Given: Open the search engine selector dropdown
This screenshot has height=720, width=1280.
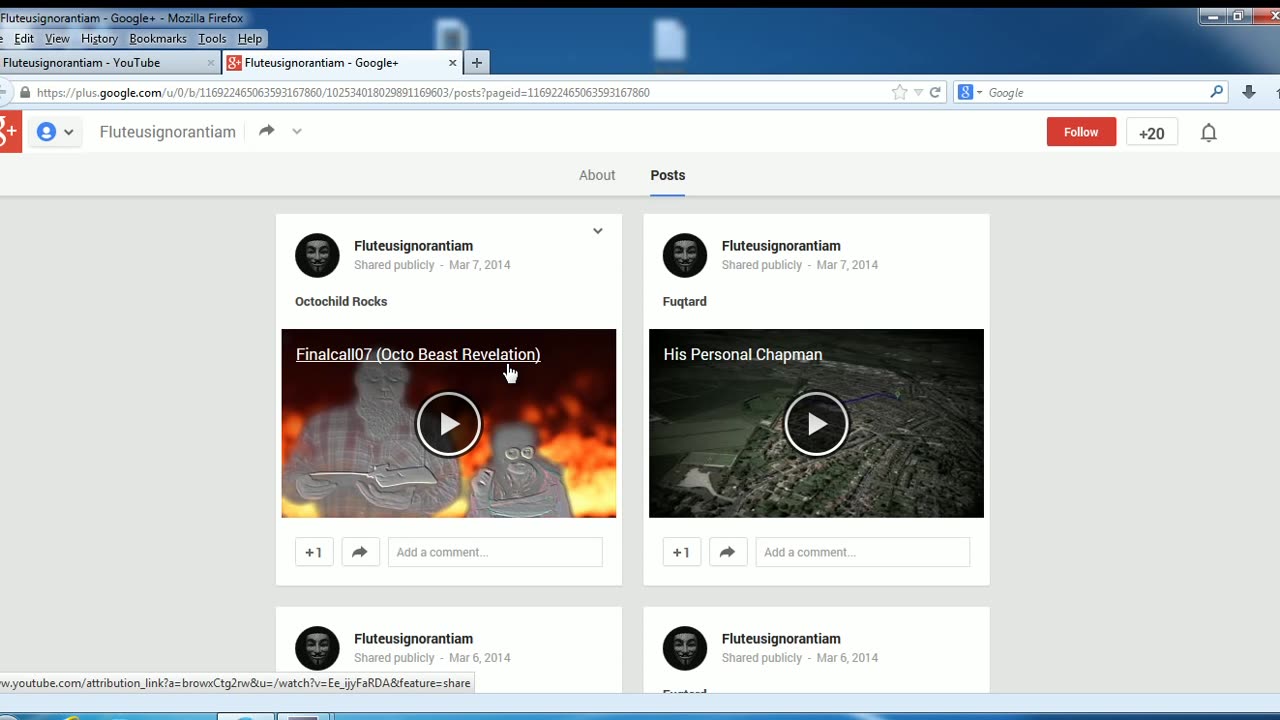Looking at the screenshot, I should (x=970, y=92).
